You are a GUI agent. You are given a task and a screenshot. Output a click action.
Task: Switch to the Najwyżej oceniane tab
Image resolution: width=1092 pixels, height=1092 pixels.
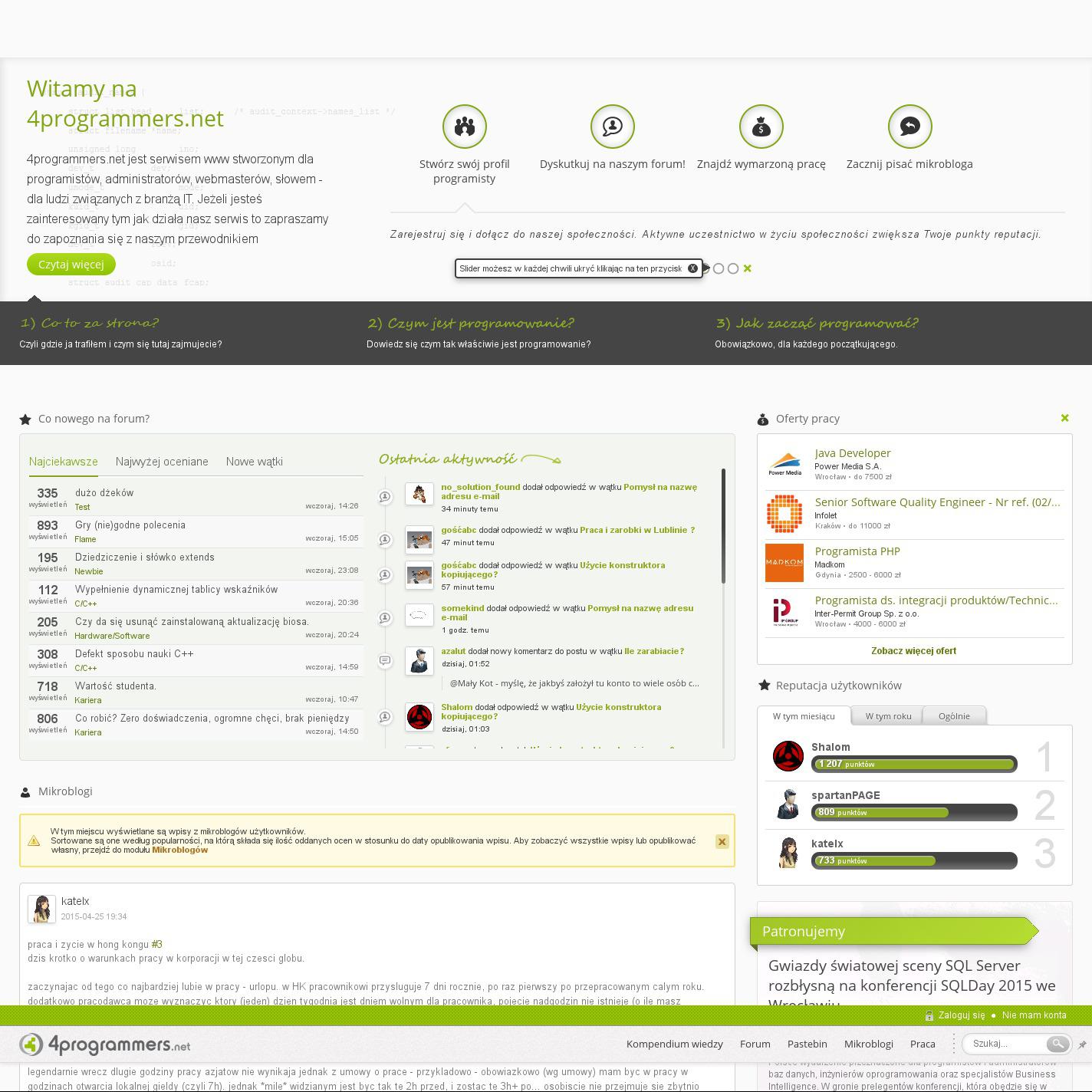162,462
